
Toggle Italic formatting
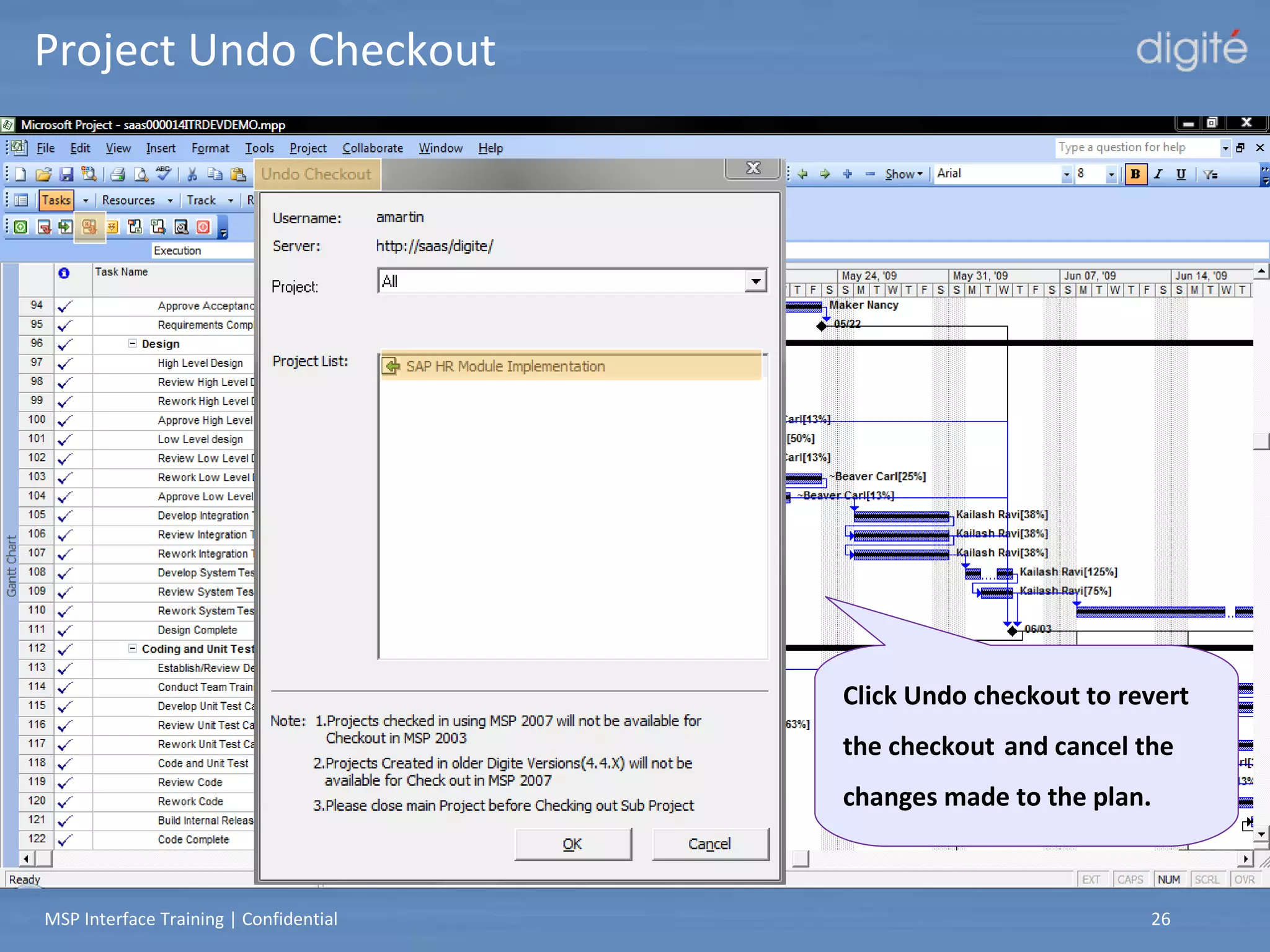[1158, 174]
